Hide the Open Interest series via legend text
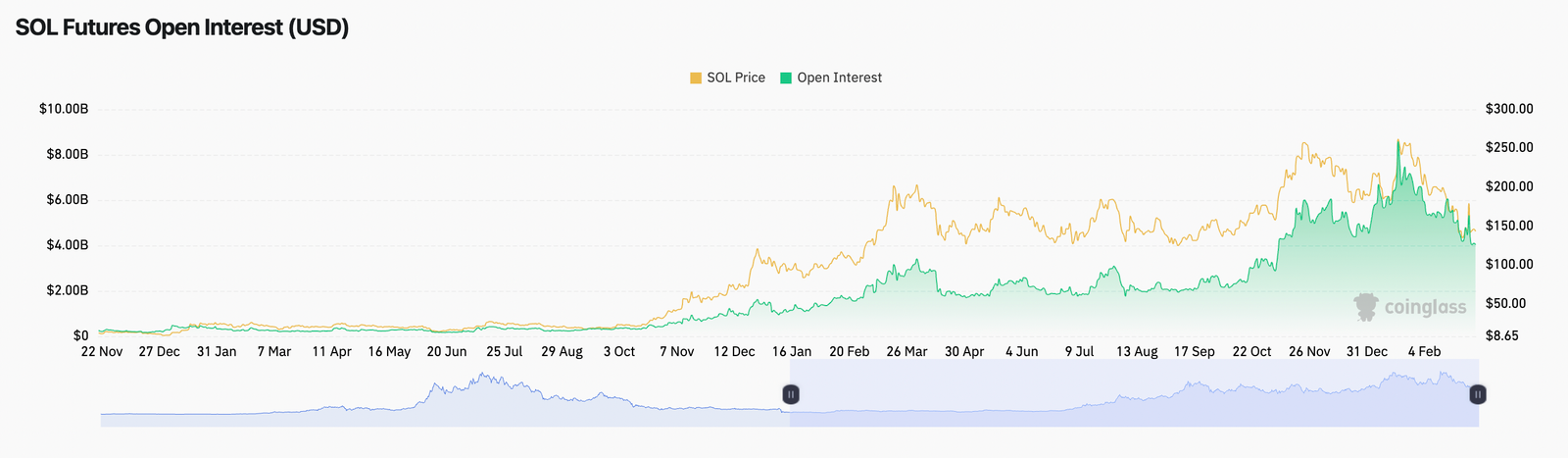 839,77
